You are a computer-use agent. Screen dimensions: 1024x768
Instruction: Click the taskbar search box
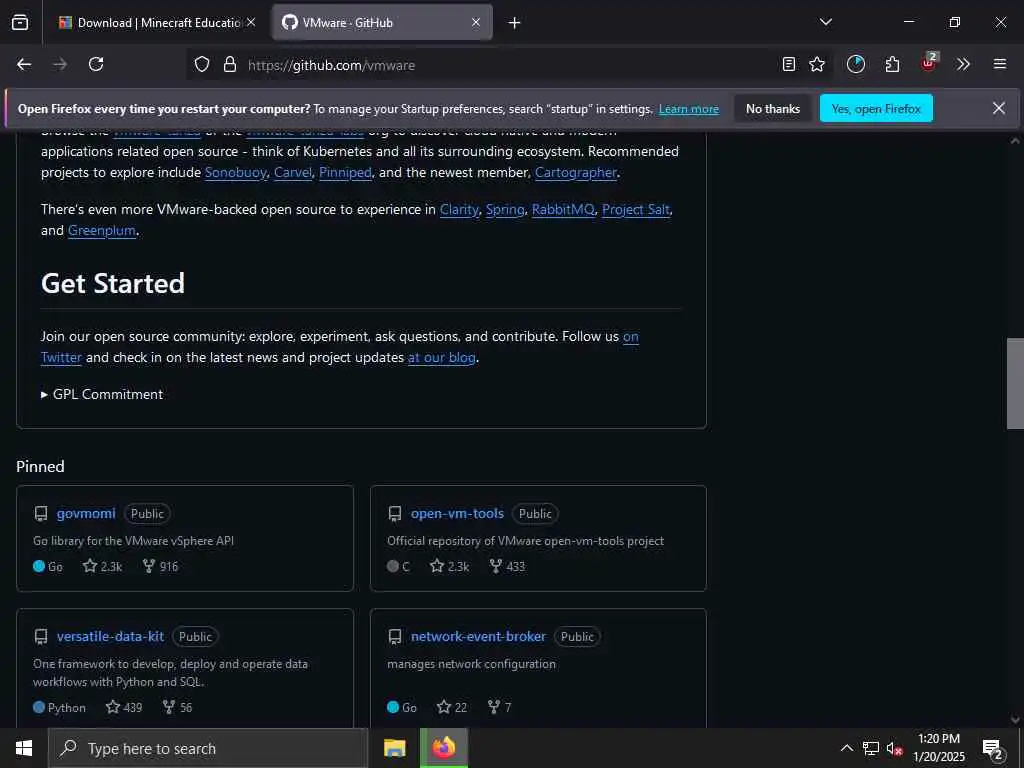coord(208,748)
